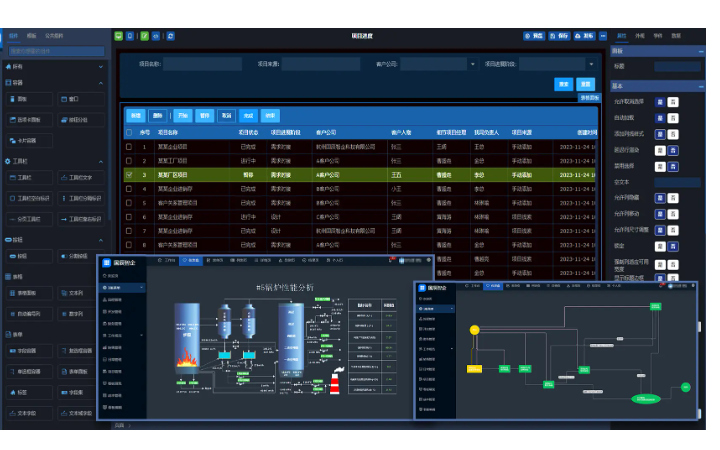Image resolution: width=720 pixels, height=450 pixels.
Task: Focus the 标题 property input field
Action: [x=677, y=67]
